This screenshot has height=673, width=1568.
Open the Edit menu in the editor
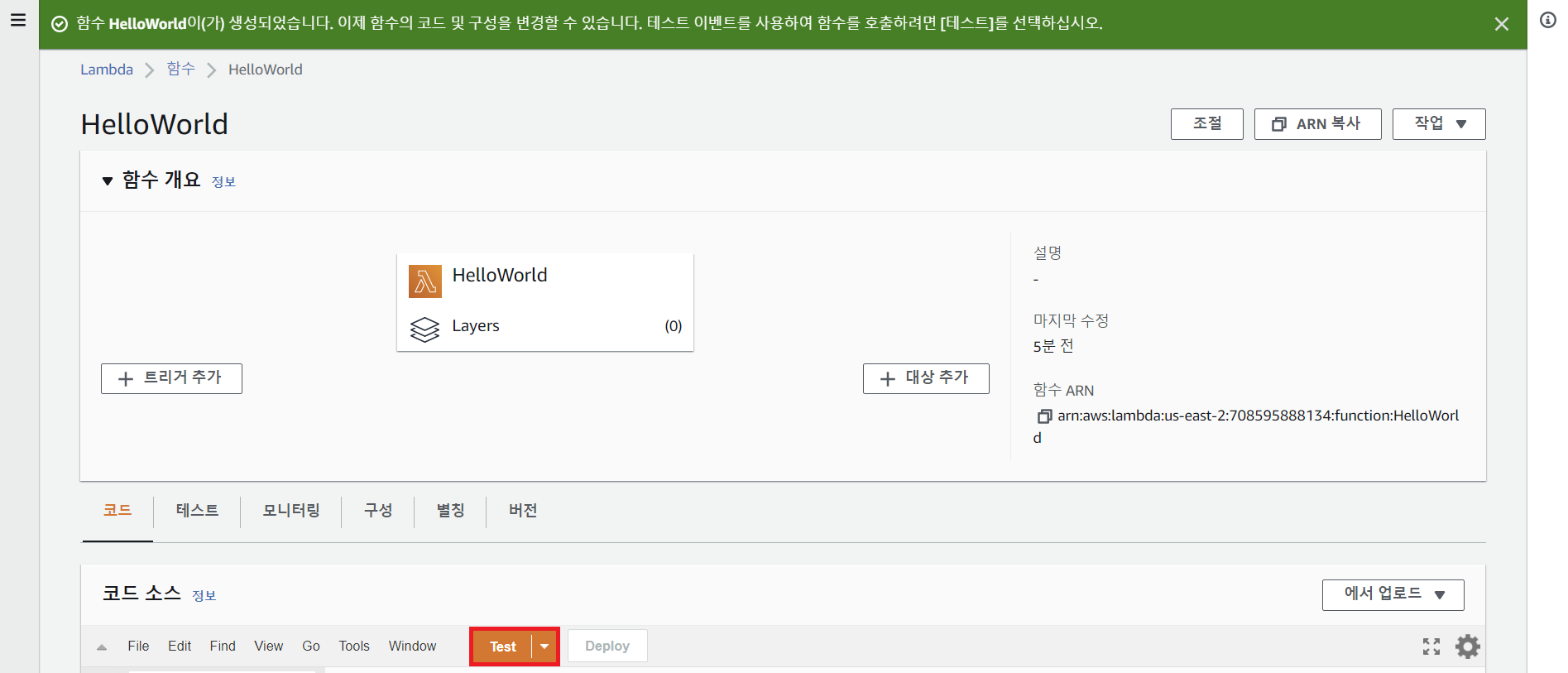click(x=180, y=647)
